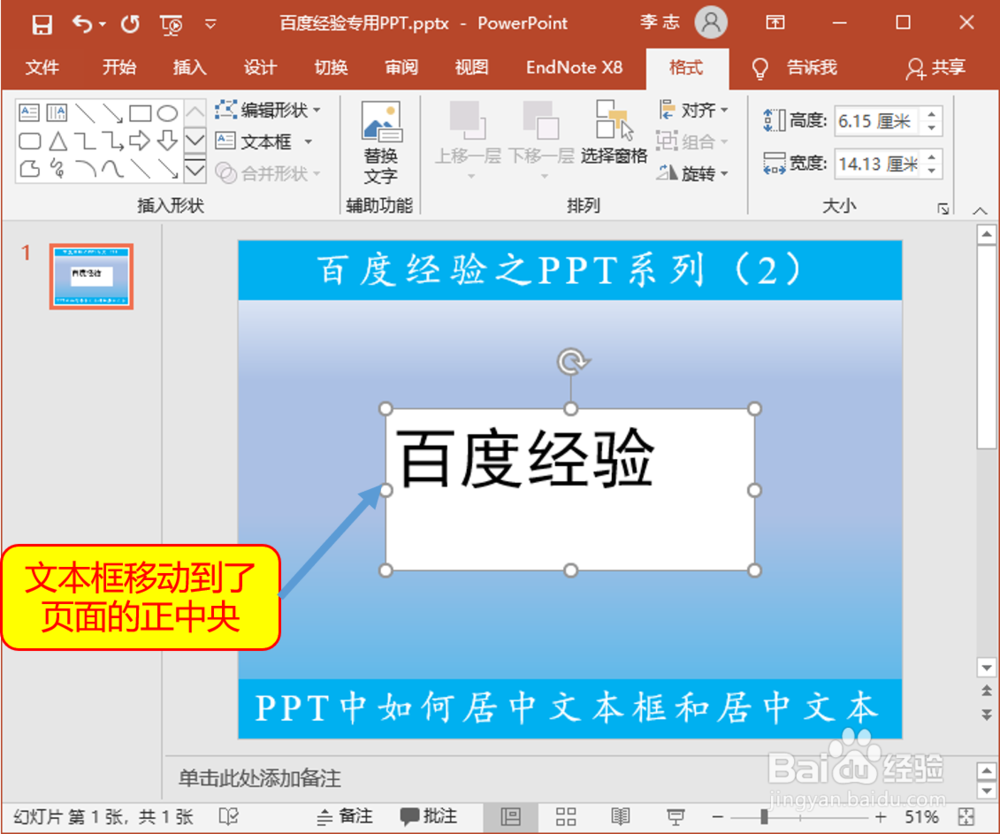This screenshot has height=834, width=1000.
Task: Toggle the 备注 notes pane
Action: point(345,817)
